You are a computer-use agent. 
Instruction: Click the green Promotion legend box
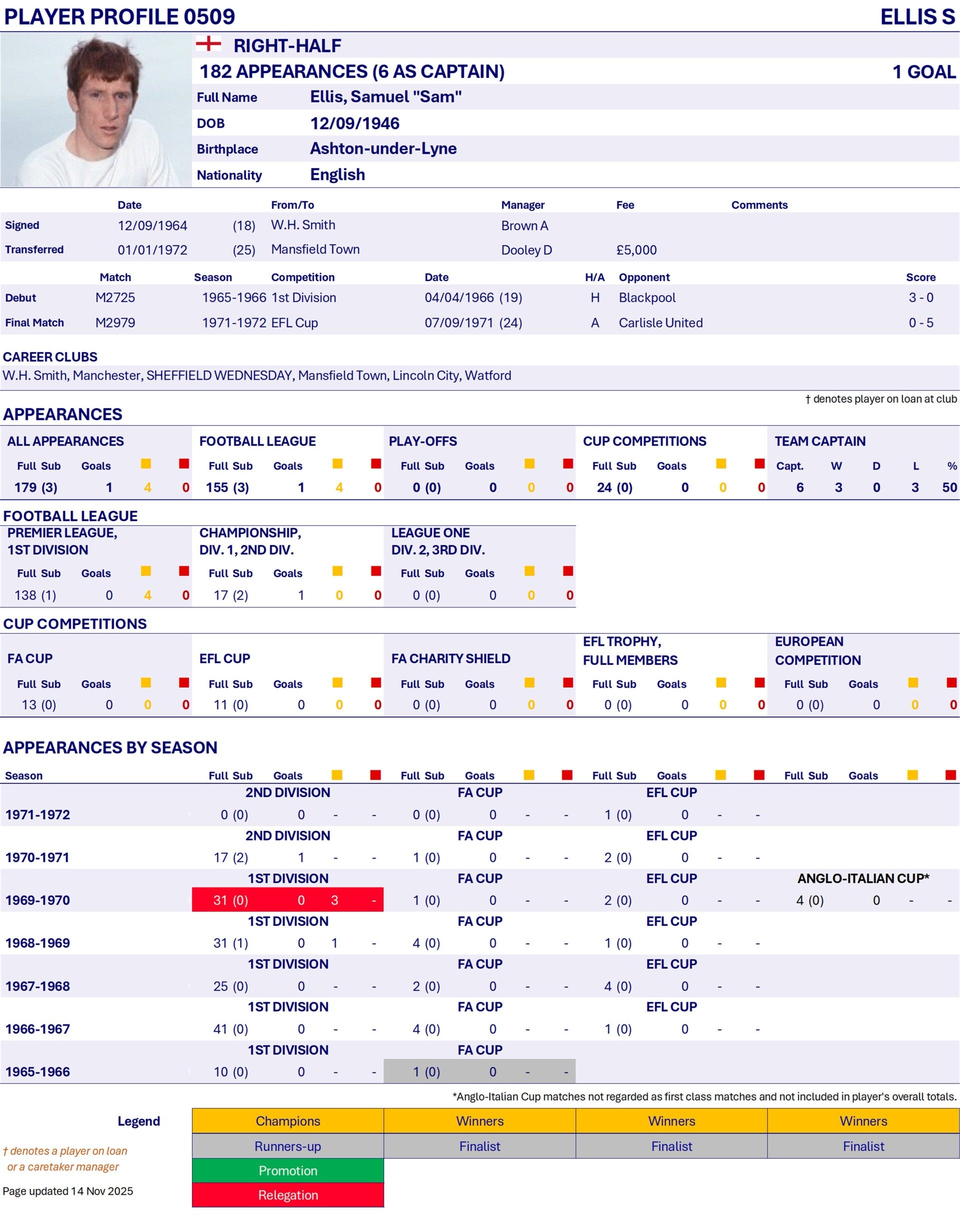click(x=287, y=1170)
